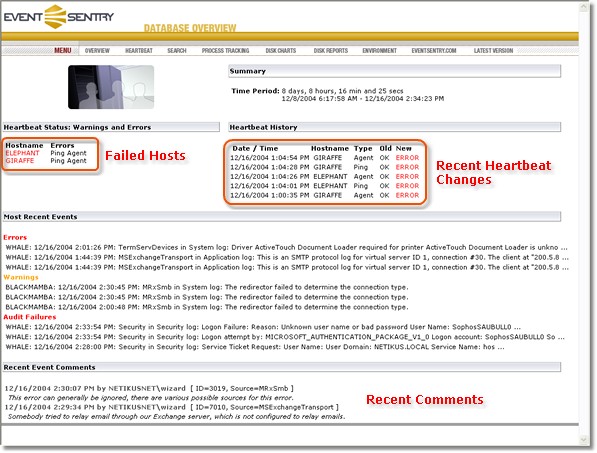The height and width of the screenshot is (453, 597).
Task: Check the Latest Version link
Action: click(x=493, y=51)
